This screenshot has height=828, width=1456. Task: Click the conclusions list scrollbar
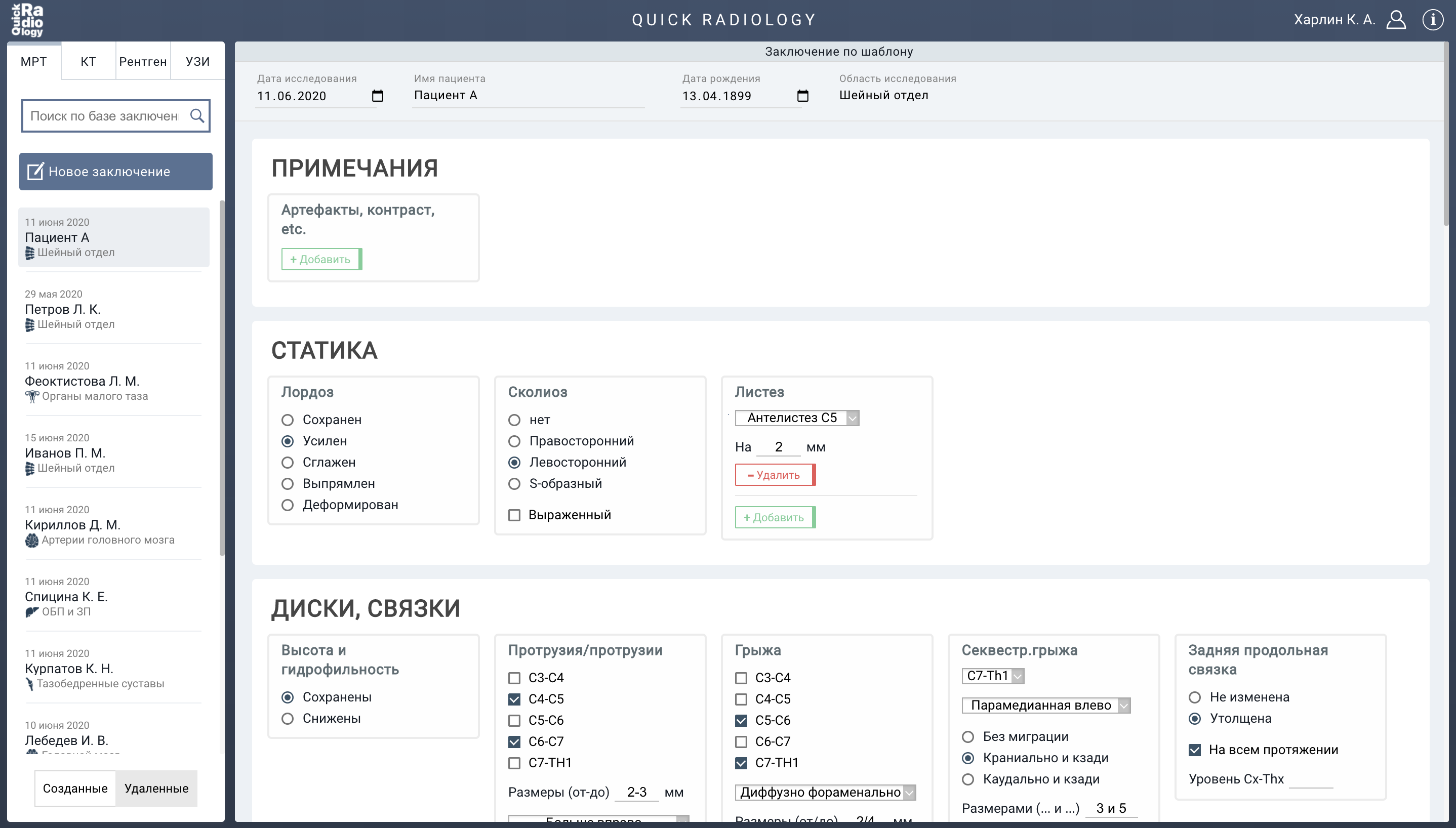pos(222,376)
